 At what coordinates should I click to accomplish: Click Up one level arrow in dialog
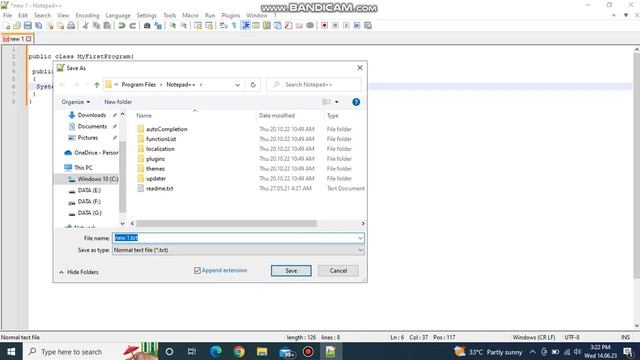[97, 85]
